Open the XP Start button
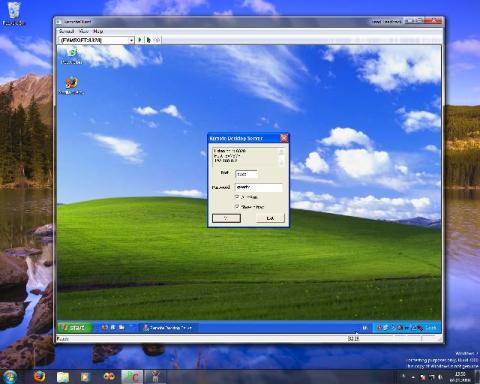Screen dimensions: 480x384 (x=75, y=328)
